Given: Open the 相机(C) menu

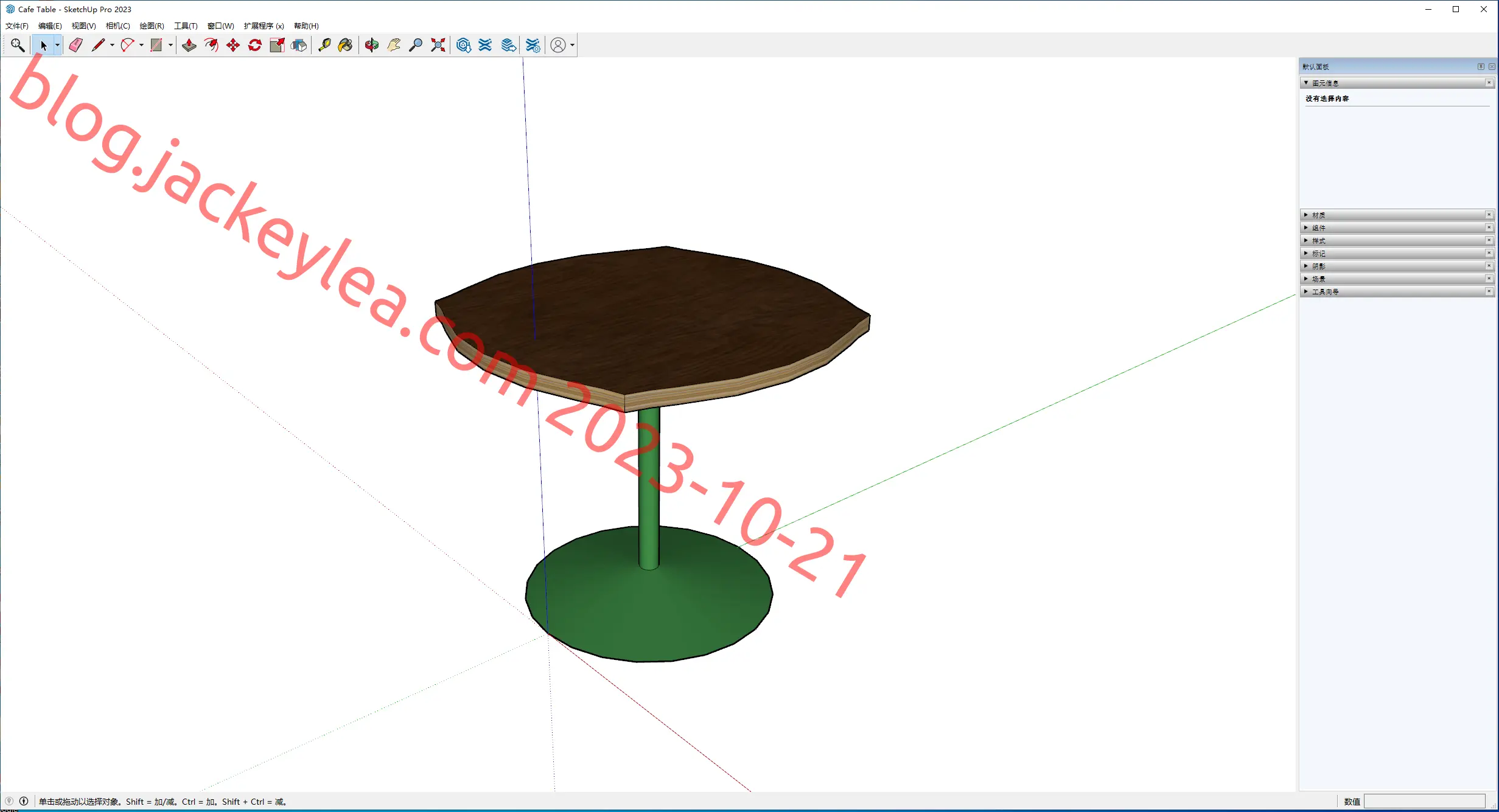Looking at the screenshot, I should (x=117, y=26).
